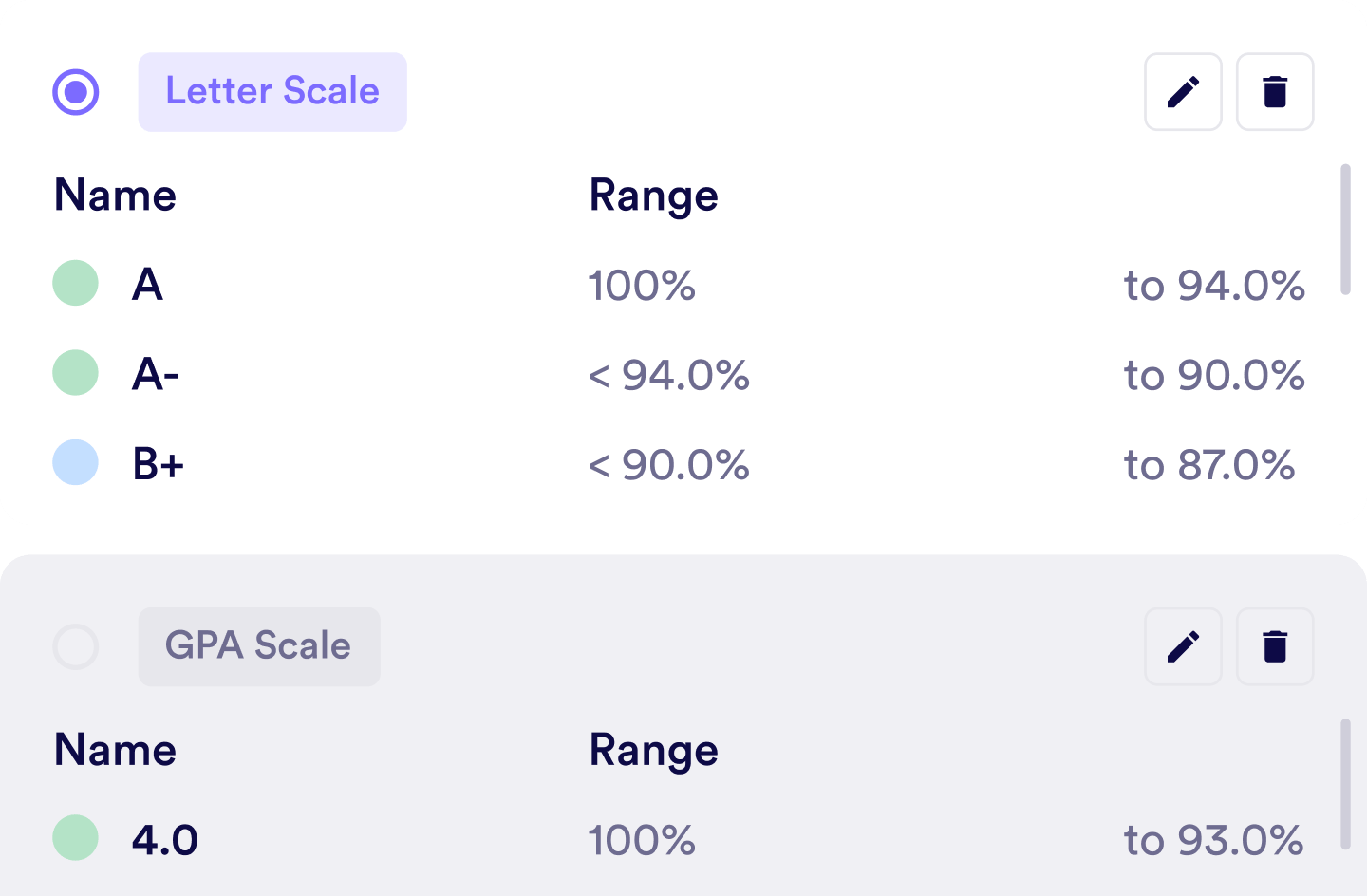1367x896 pixels.
Task: Click the green color dot beside grade A
Action: coord(76,284)
